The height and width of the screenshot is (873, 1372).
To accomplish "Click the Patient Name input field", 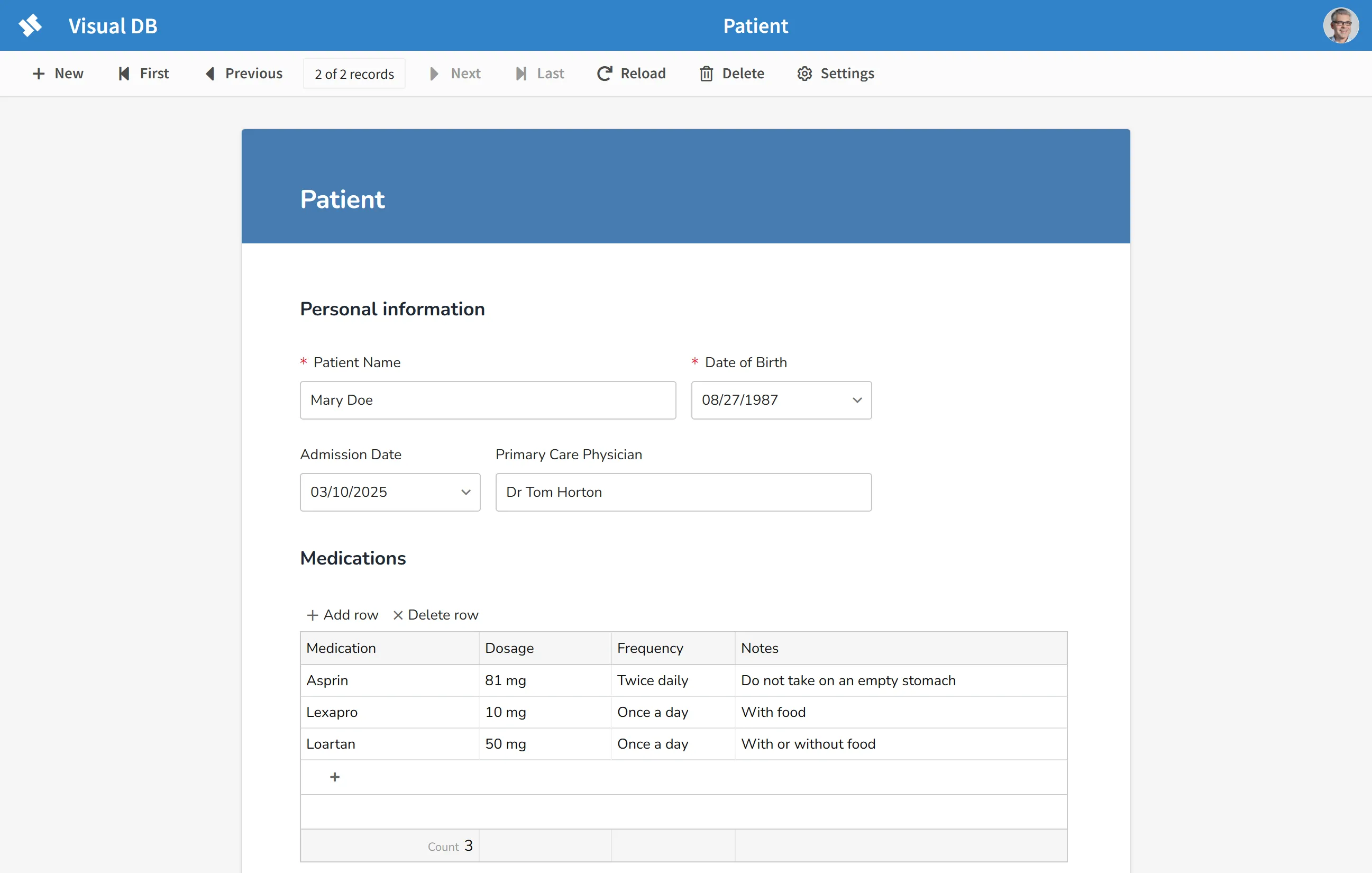I will click(488, 400).
